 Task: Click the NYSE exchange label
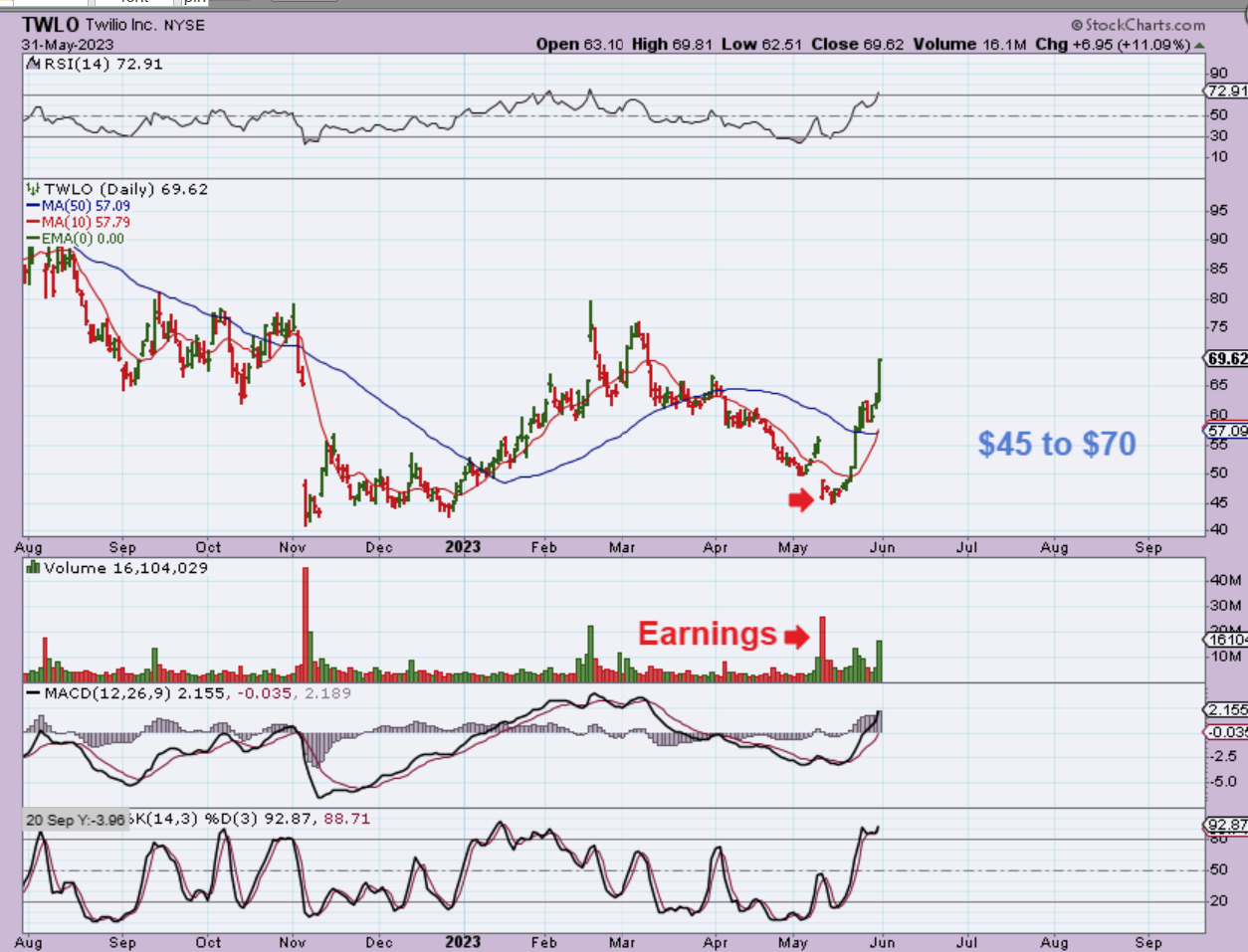[x=185, y=25]
